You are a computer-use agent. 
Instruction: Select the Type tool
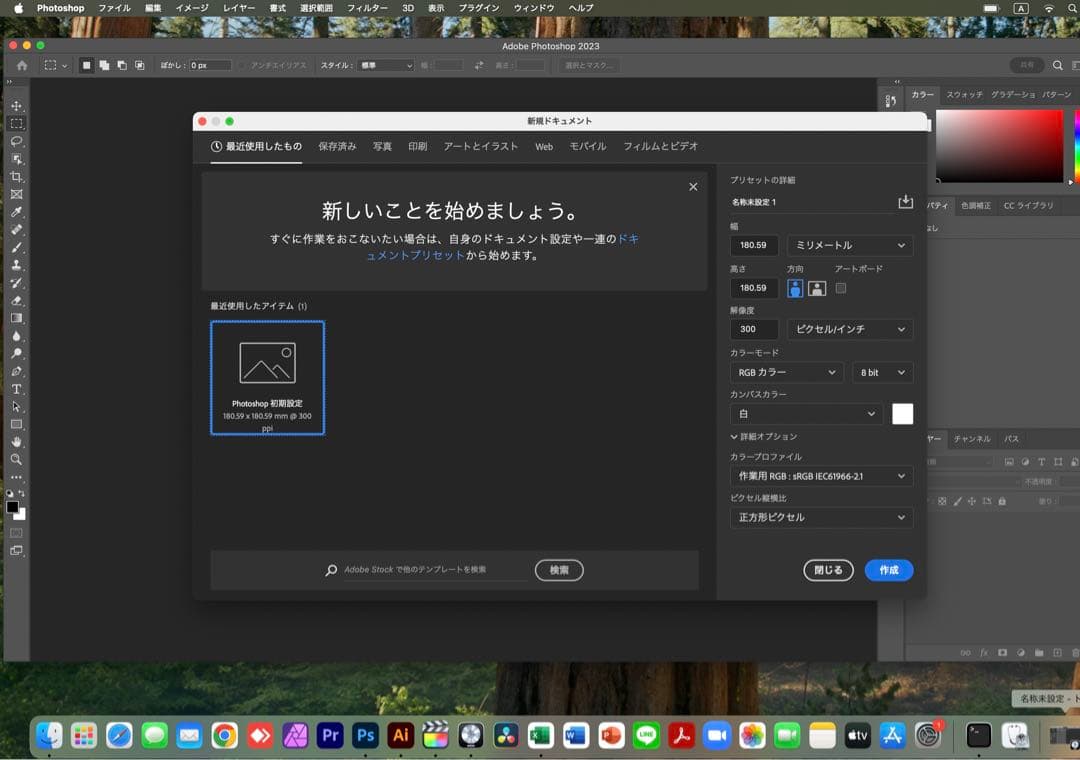15,390
